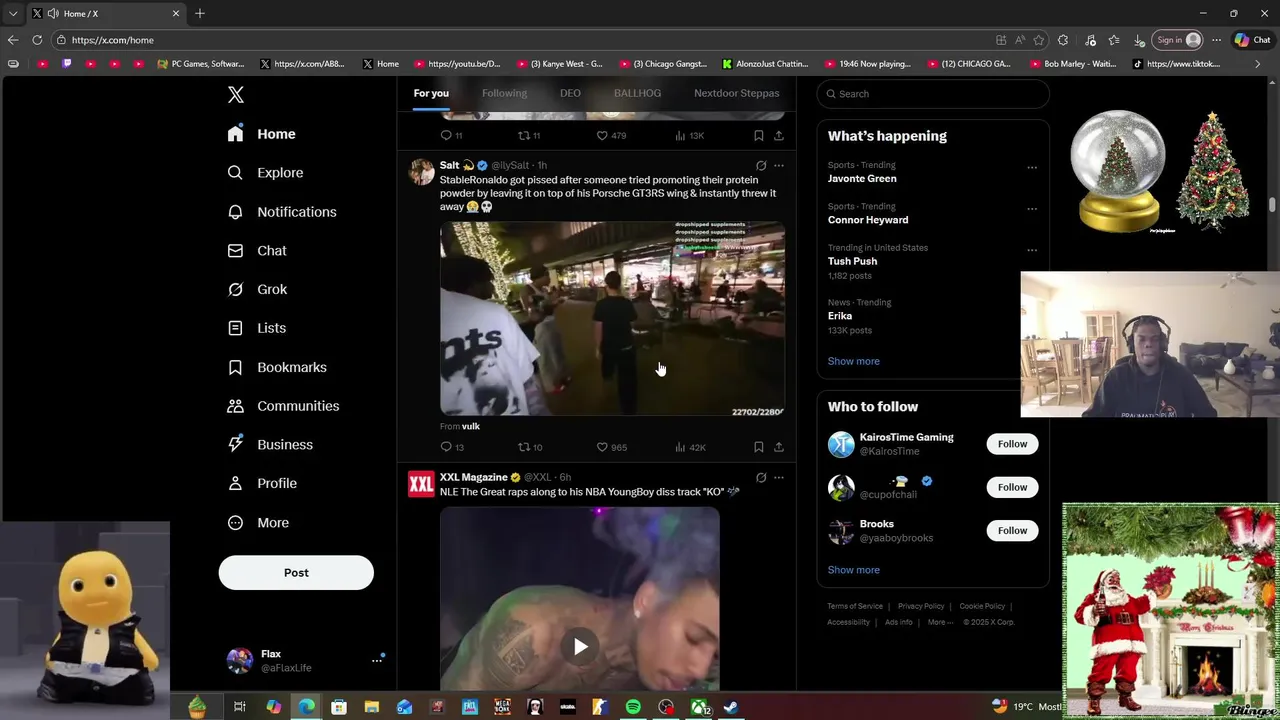Open Javonte Green trending topic

pyautogui.click(x=862, y=178)
